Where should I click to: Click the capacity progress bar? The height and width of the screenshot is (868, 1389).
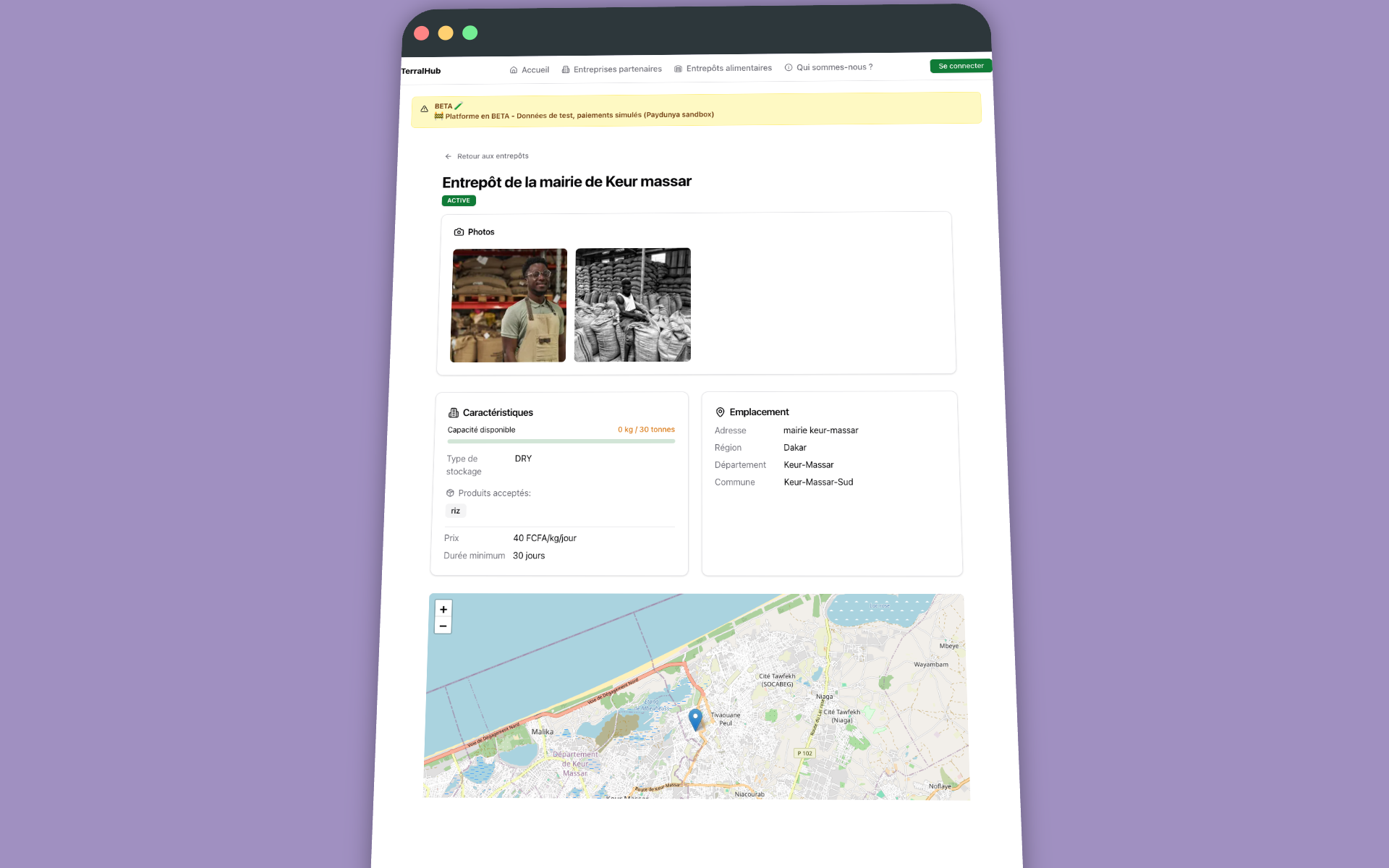pos(561,441)
